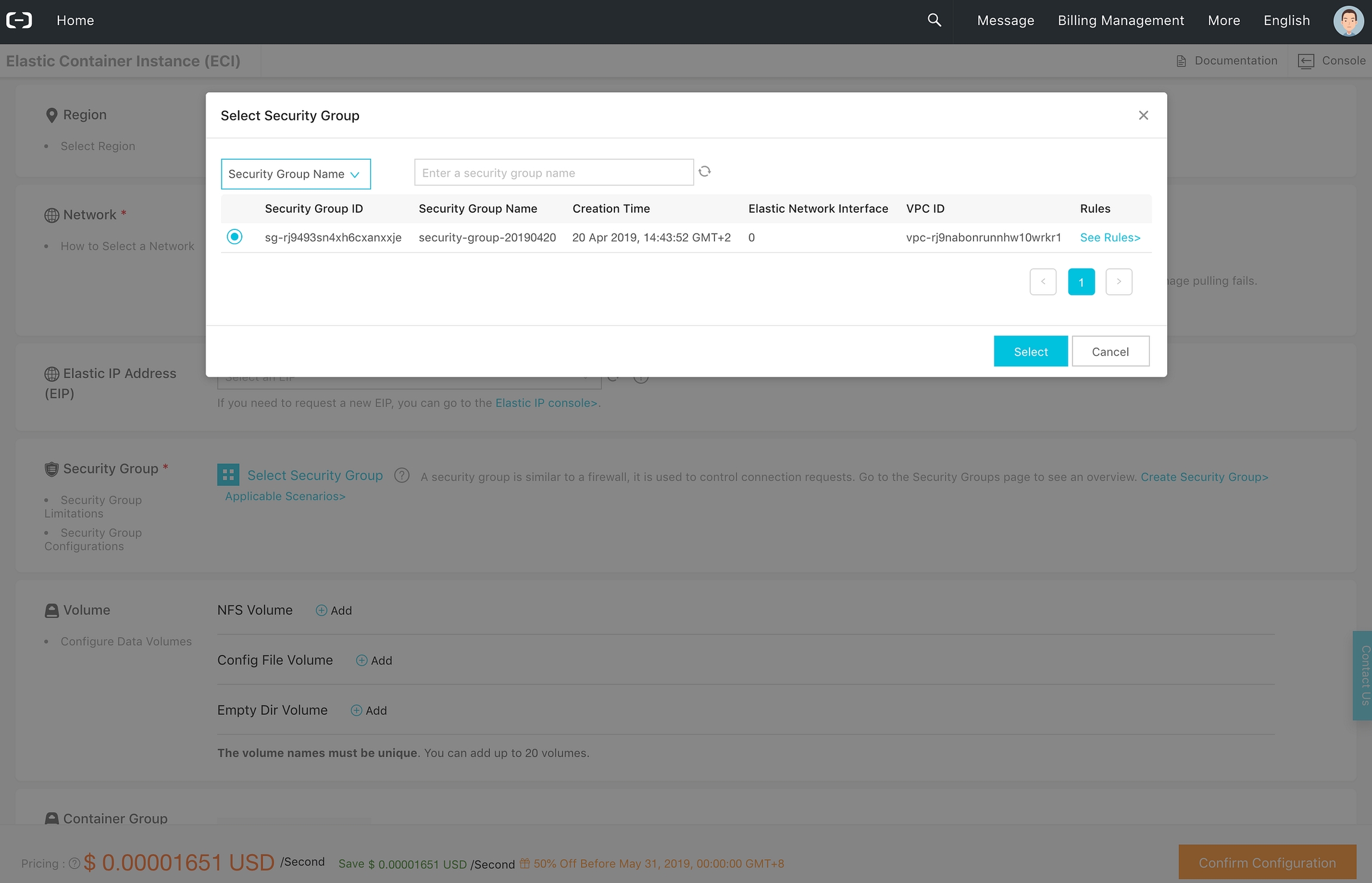1372x883 pixels.
Task: Open the English language menu
Action: coord(1287,20)
